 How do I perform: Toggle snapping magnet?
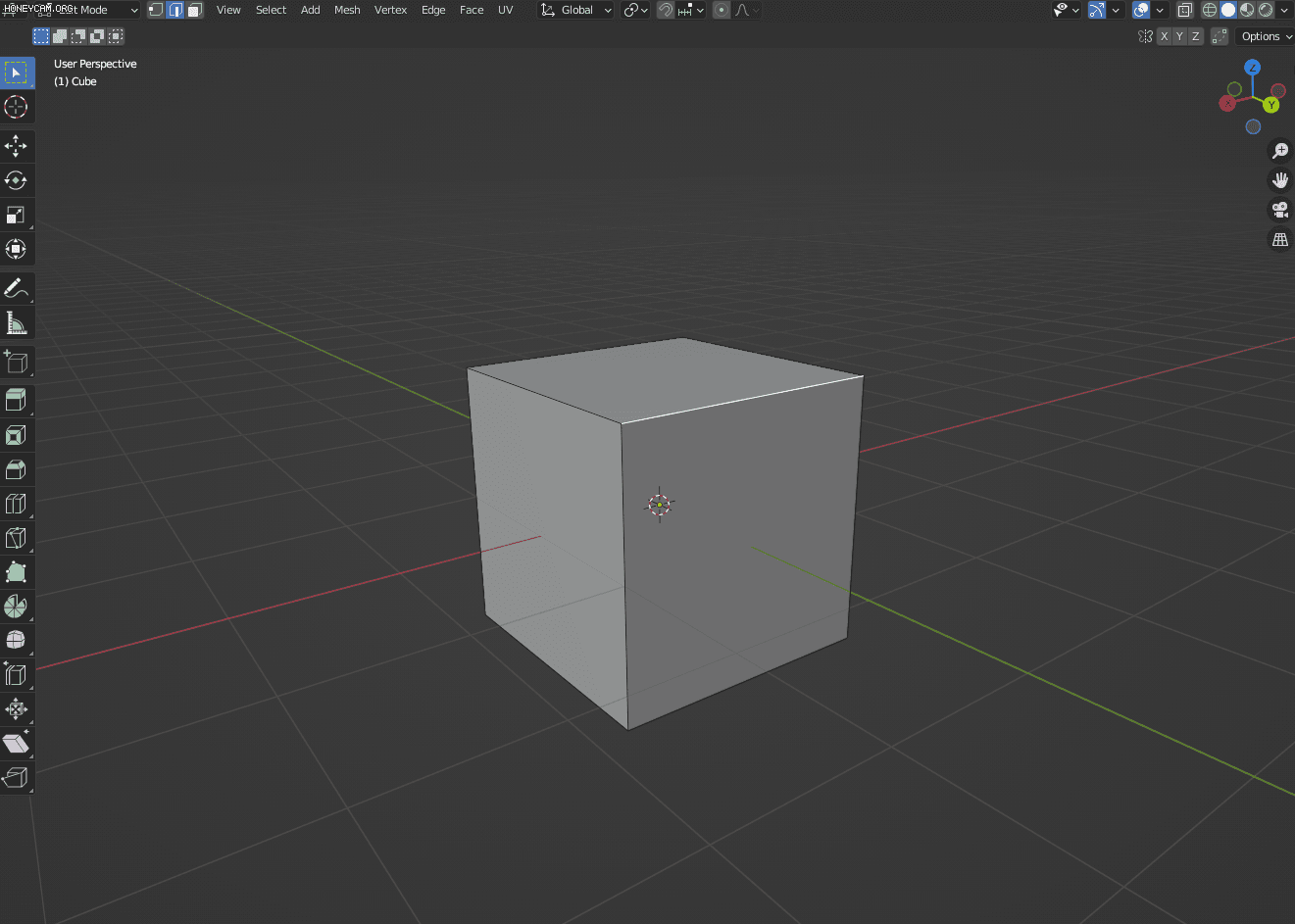tap(666, 10)
